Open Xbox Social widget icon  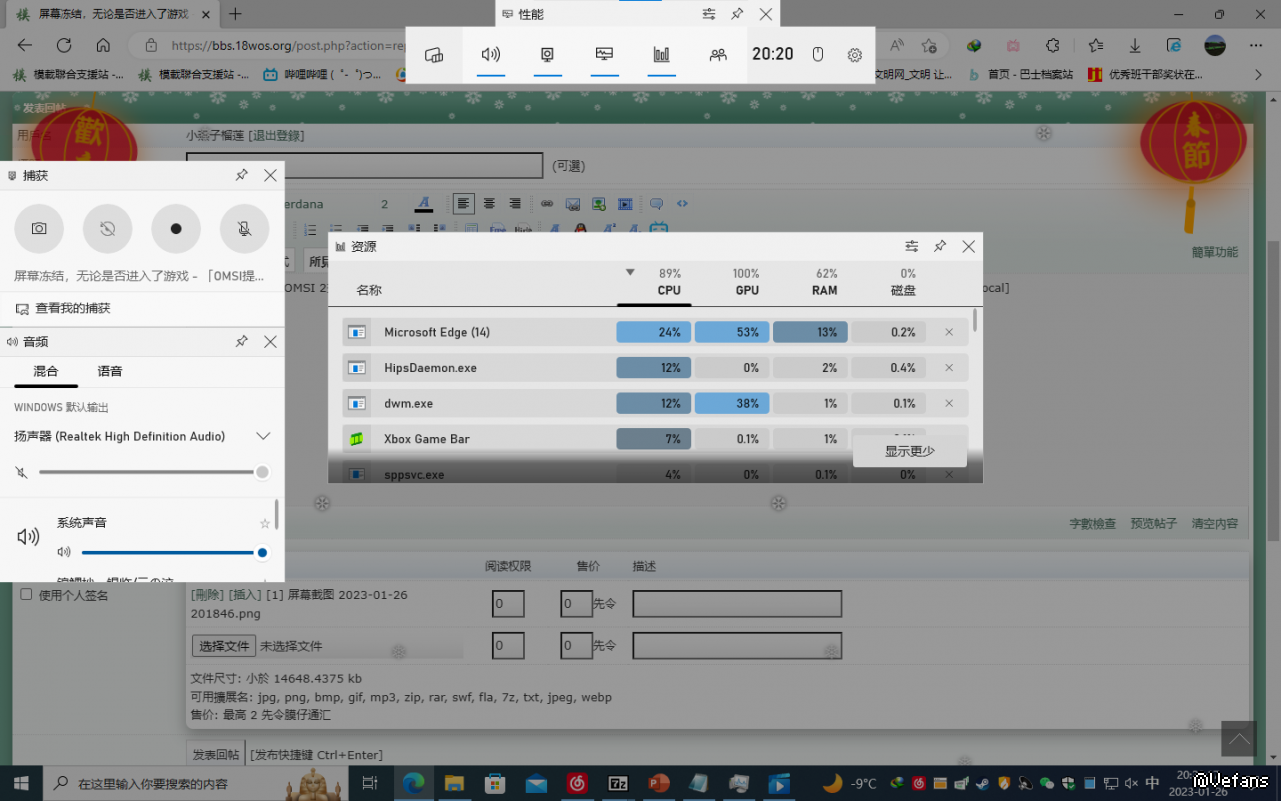pos(718,55)
